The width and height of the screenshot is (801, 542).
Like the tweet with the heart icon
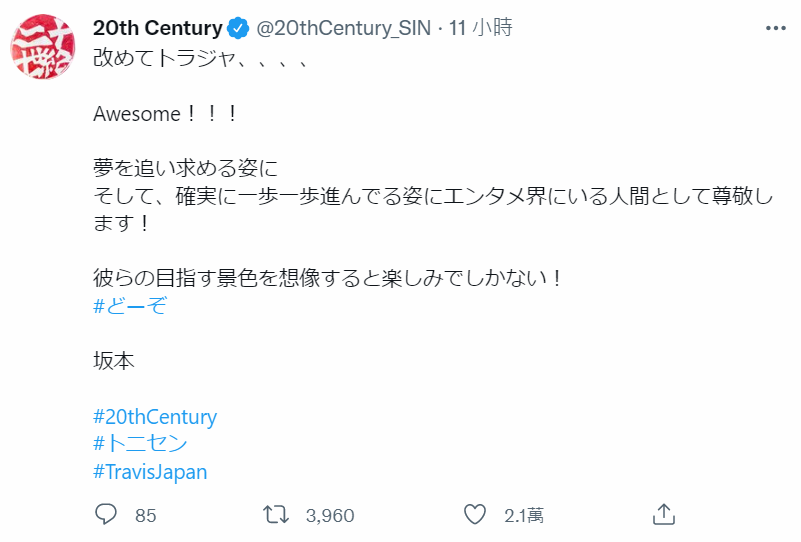tap(475, 514)
